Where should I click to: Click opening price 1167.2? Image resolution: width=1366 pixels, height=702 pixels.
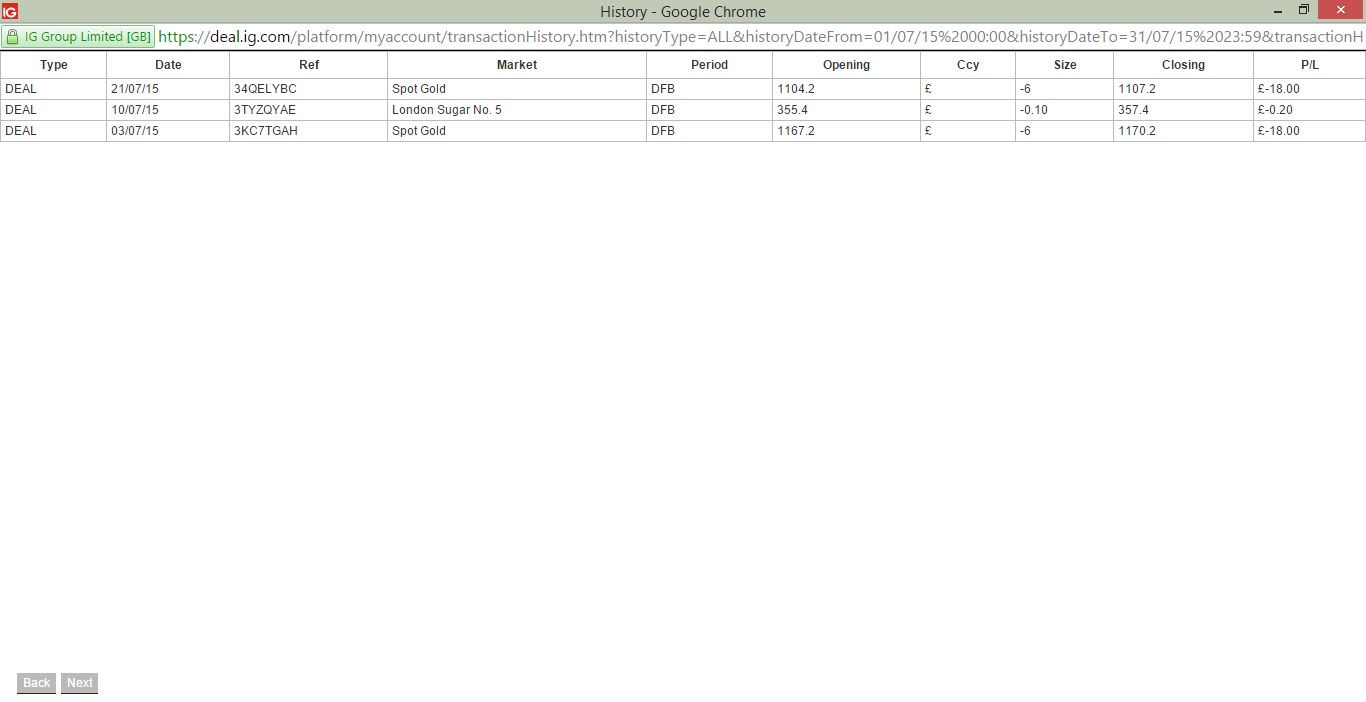[x=796, y=131]
